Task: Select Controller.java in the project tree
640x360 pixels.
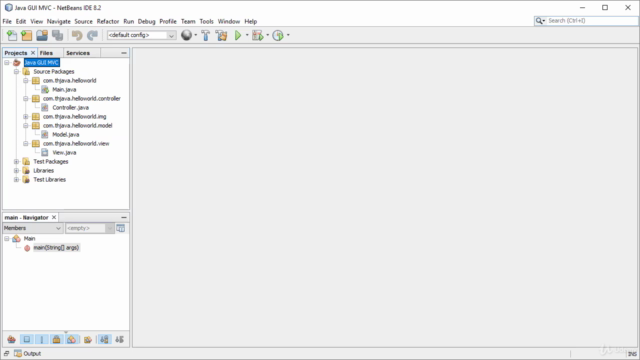Action: pyautogui.click(x=71, y=107)
